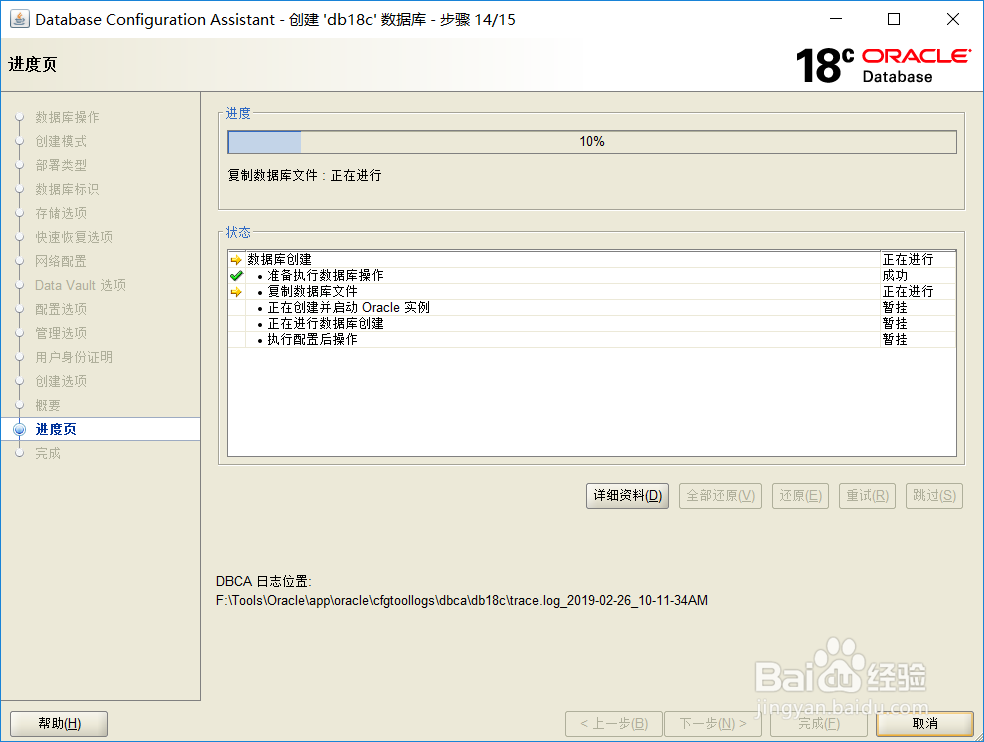Click the 10% progress bar
This screenshot has width=984, height=742.
pos(592,141)
